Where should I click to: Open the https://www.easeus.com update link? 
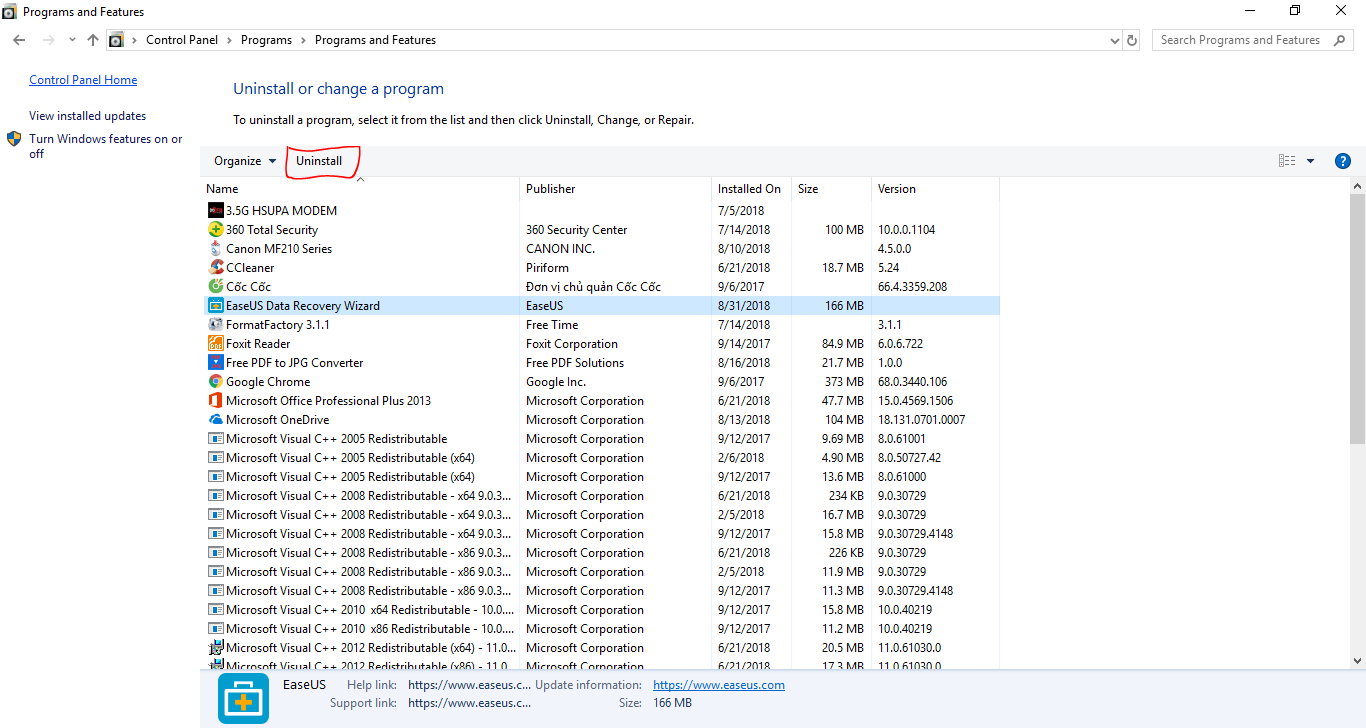pyautogui.click(x=719, y=685)
